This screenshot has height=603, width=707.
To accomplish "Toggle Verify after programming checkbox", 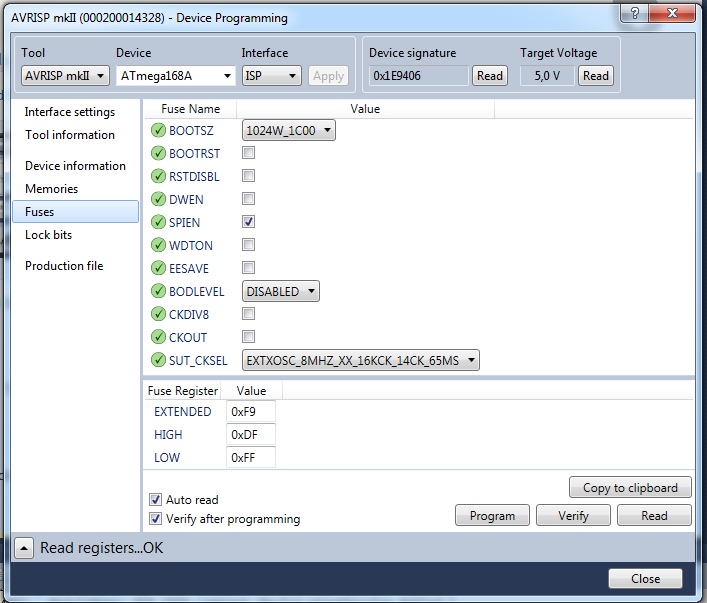I will coord(156,519).
